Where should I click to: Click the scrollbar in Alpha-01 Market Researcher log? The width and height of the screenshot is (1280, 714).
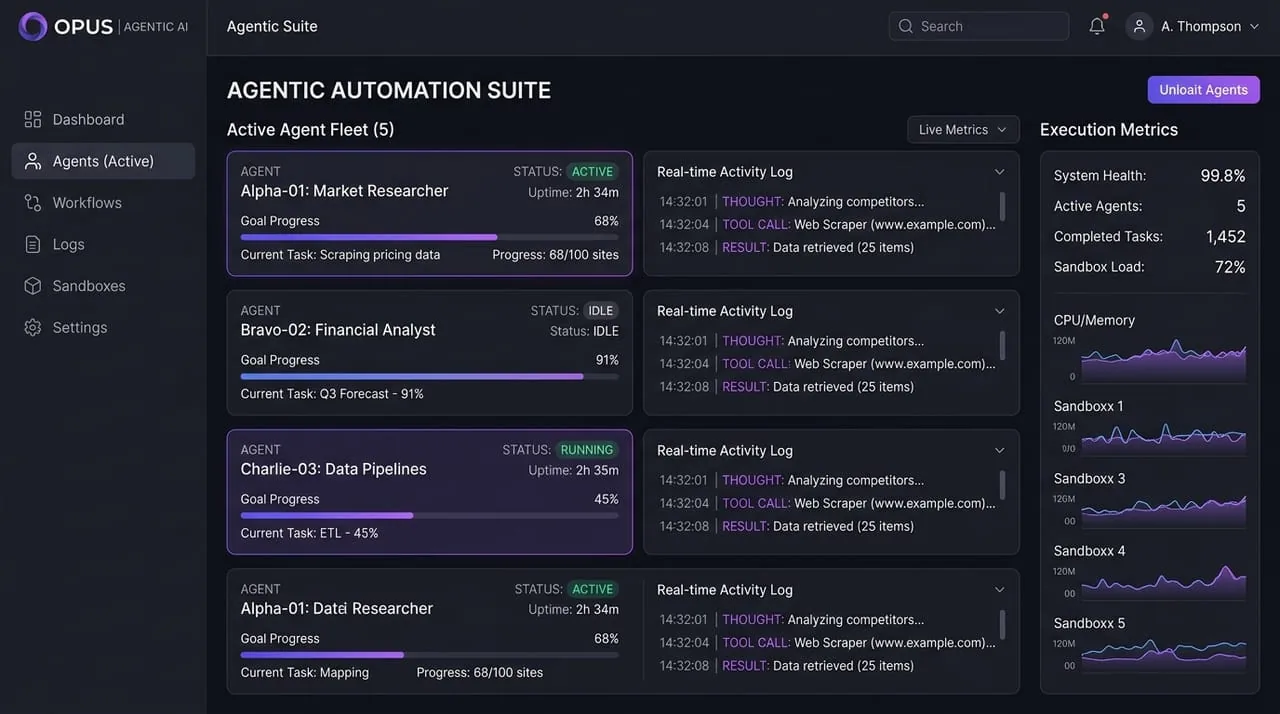coord(1002,207)
